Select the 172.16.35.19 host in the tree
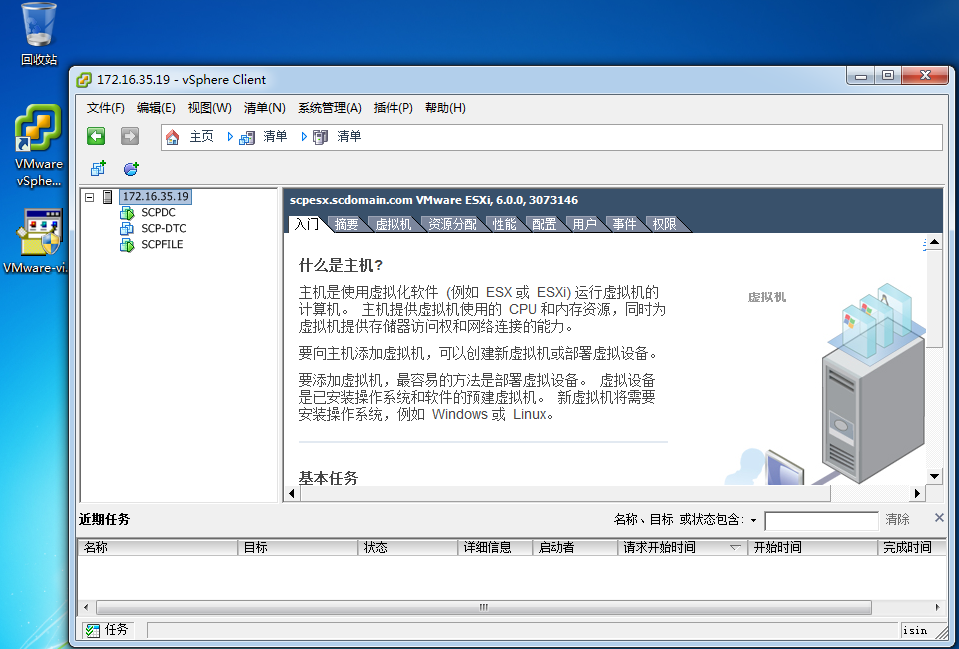This screenshot has height=649, width=959. point(155,196)
